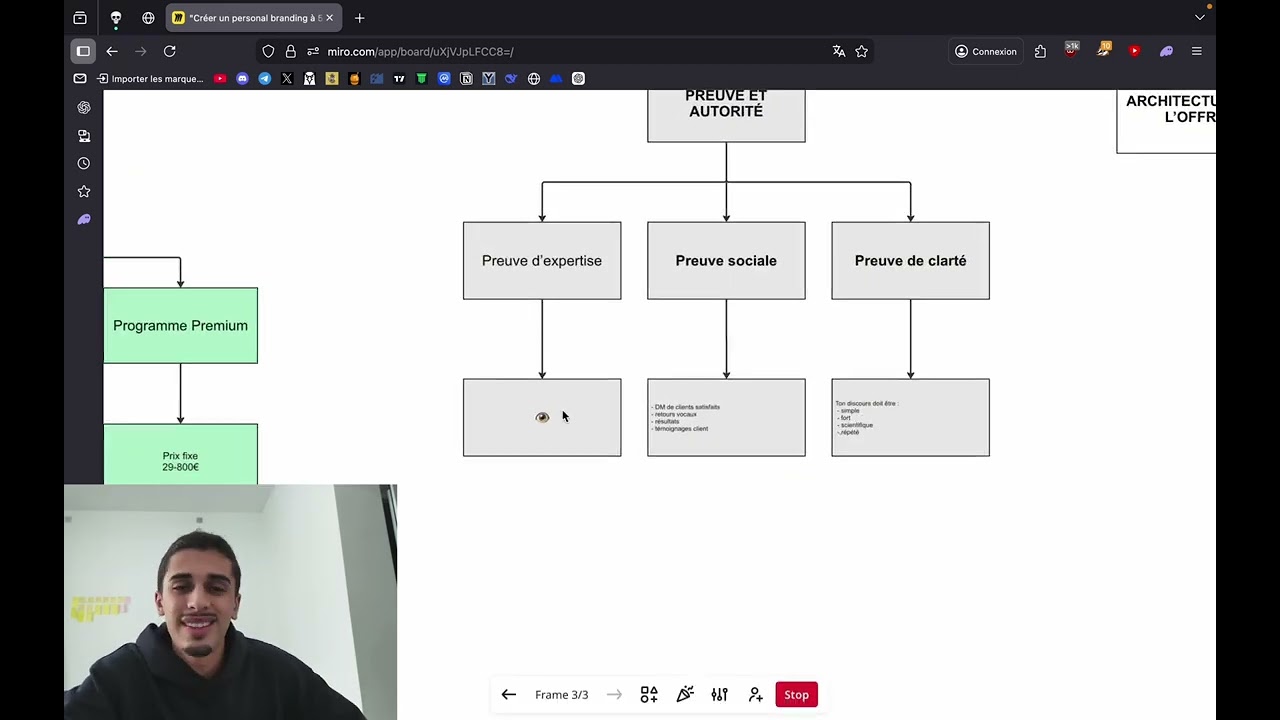
Task: Select the 'DM de clients satisfaits' note box
Action: point(726,418)
